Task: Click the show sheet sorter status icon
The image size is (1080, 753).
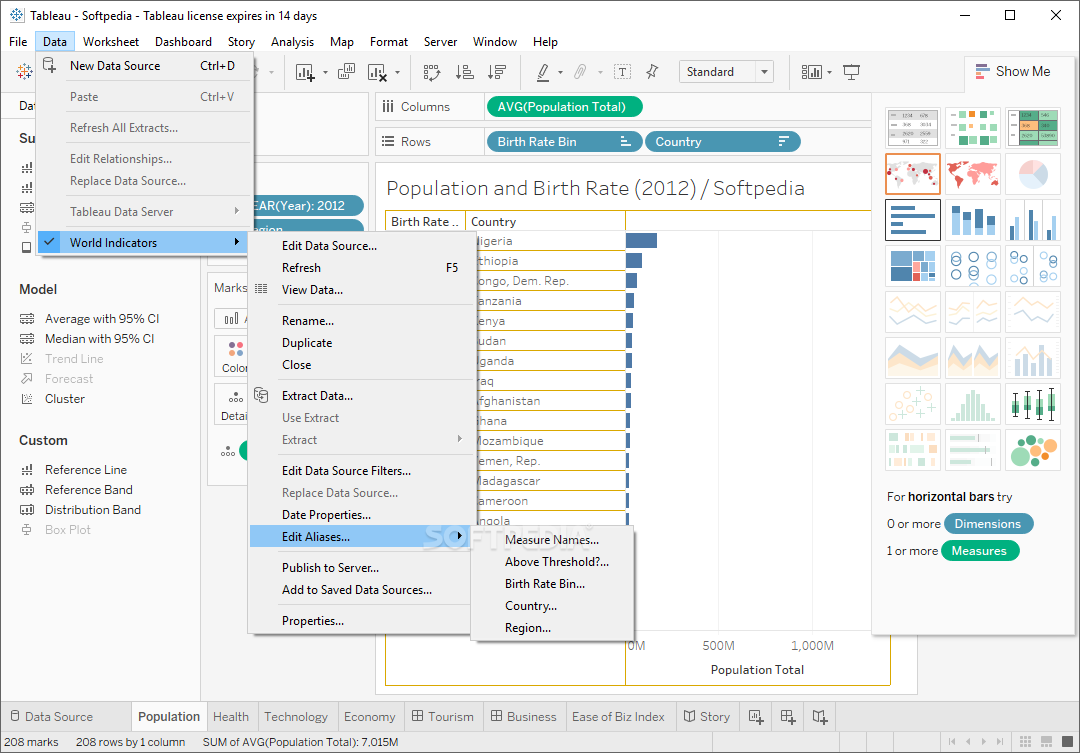Action: [x=1025, y=741]
